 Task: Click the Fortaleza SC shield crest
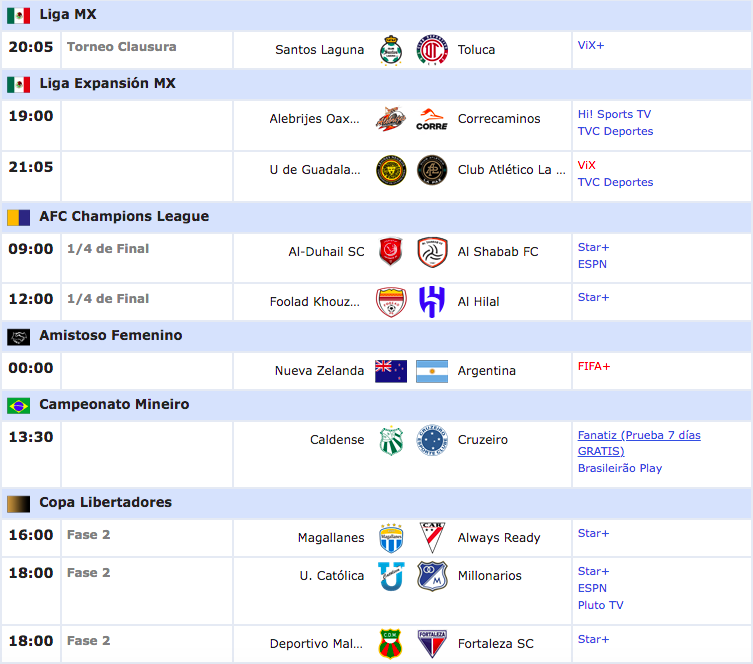point(432,644)
